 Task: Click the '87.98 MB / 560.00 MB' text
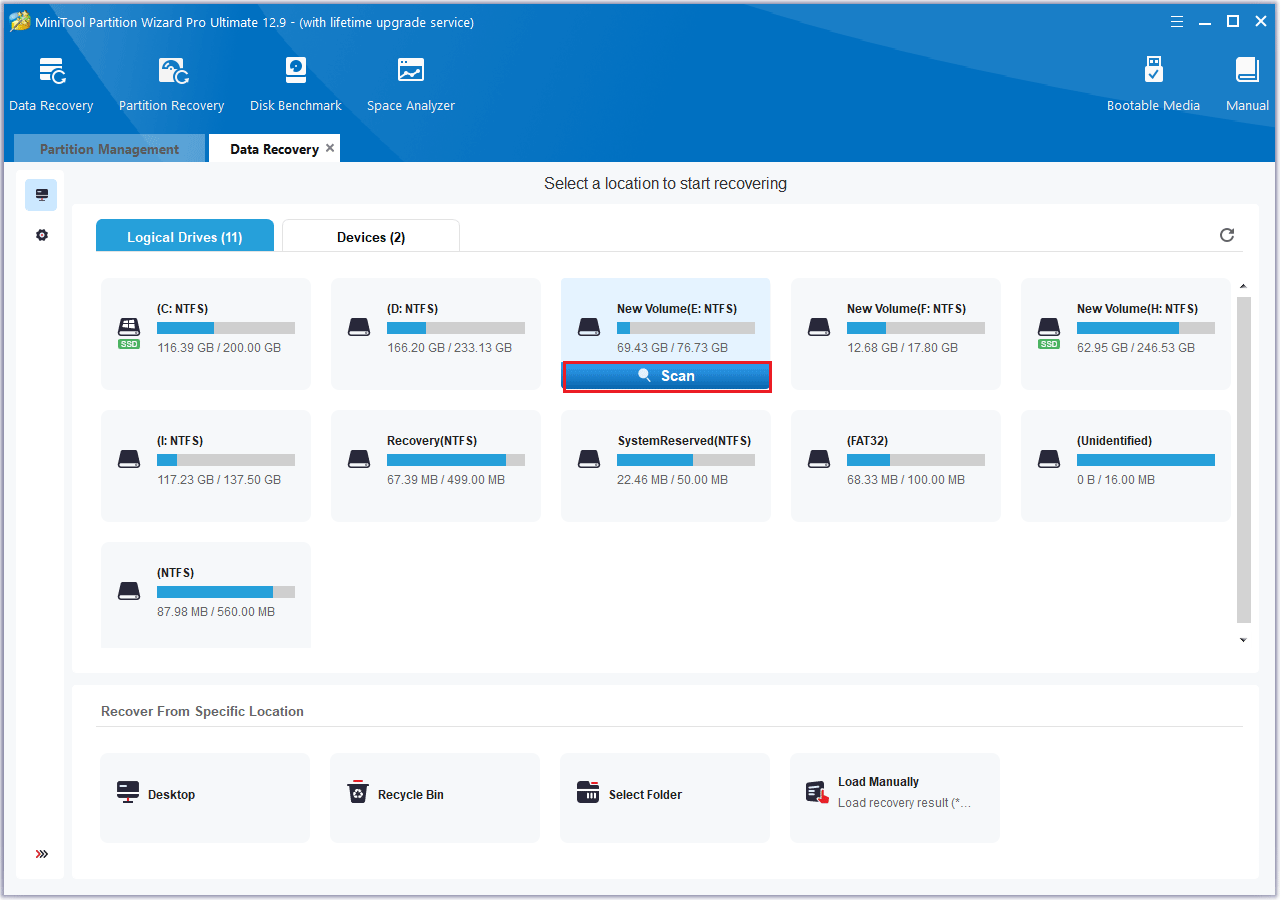click(216, 612)
